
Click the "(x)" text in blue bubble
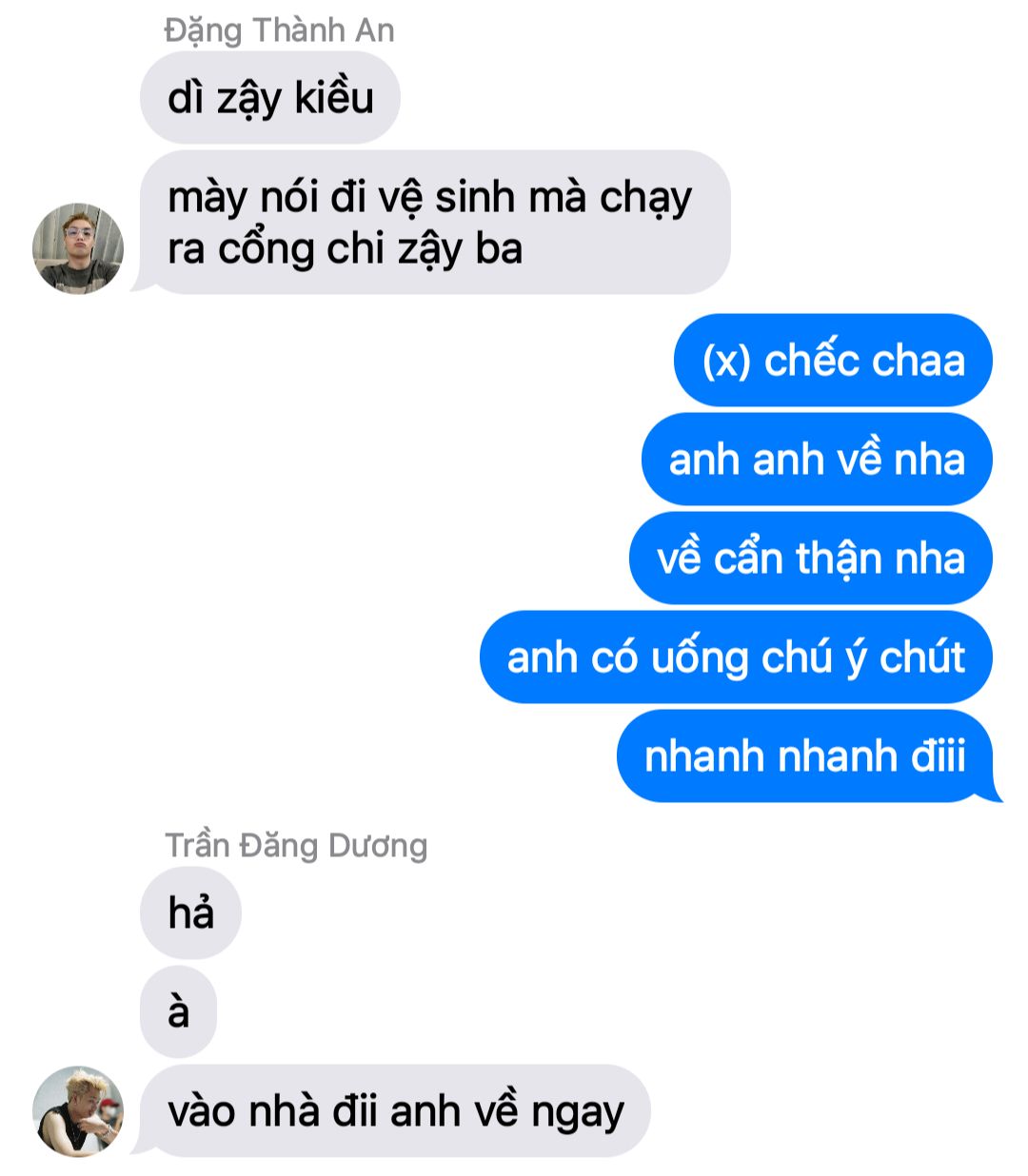click(x=727, y=362)
